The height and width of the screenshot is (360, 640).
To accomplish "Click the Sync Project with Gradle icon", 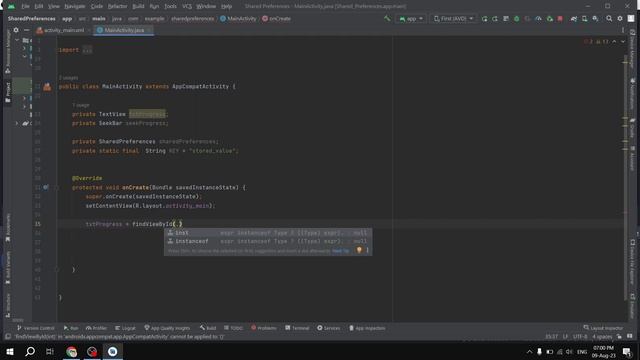I will pos(573,19).
